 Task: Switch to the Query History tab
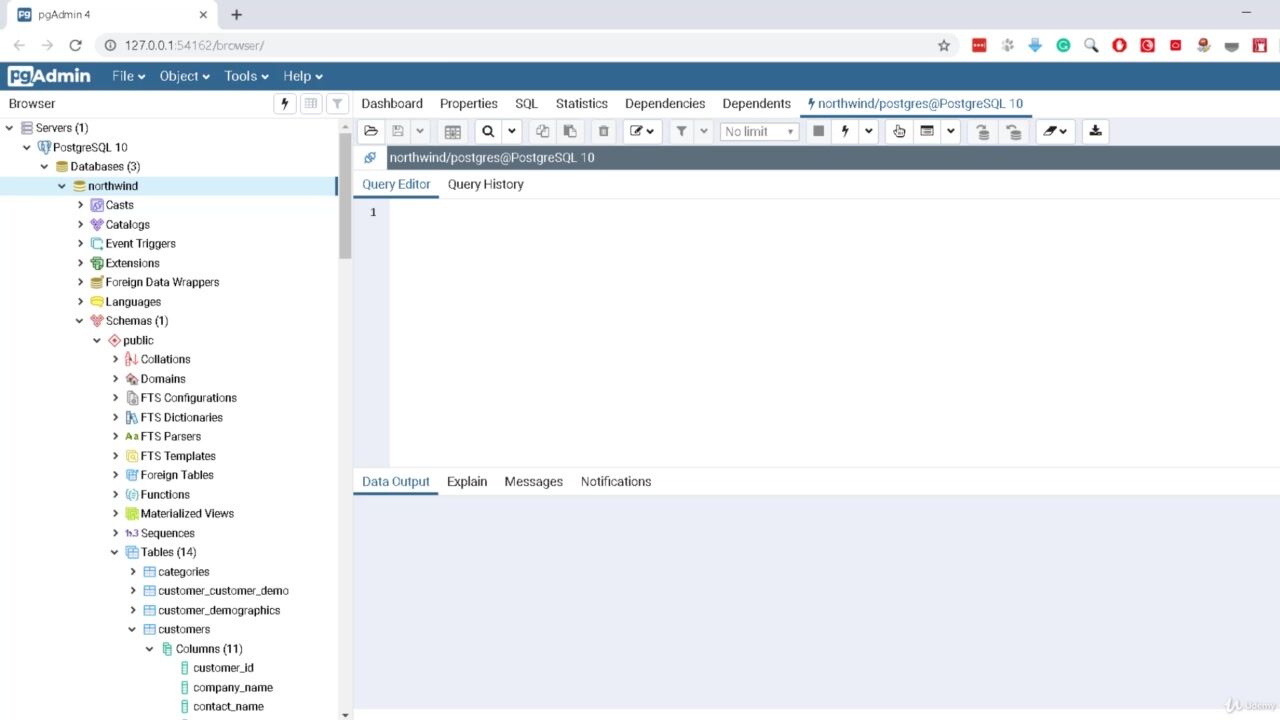point(486,184)
